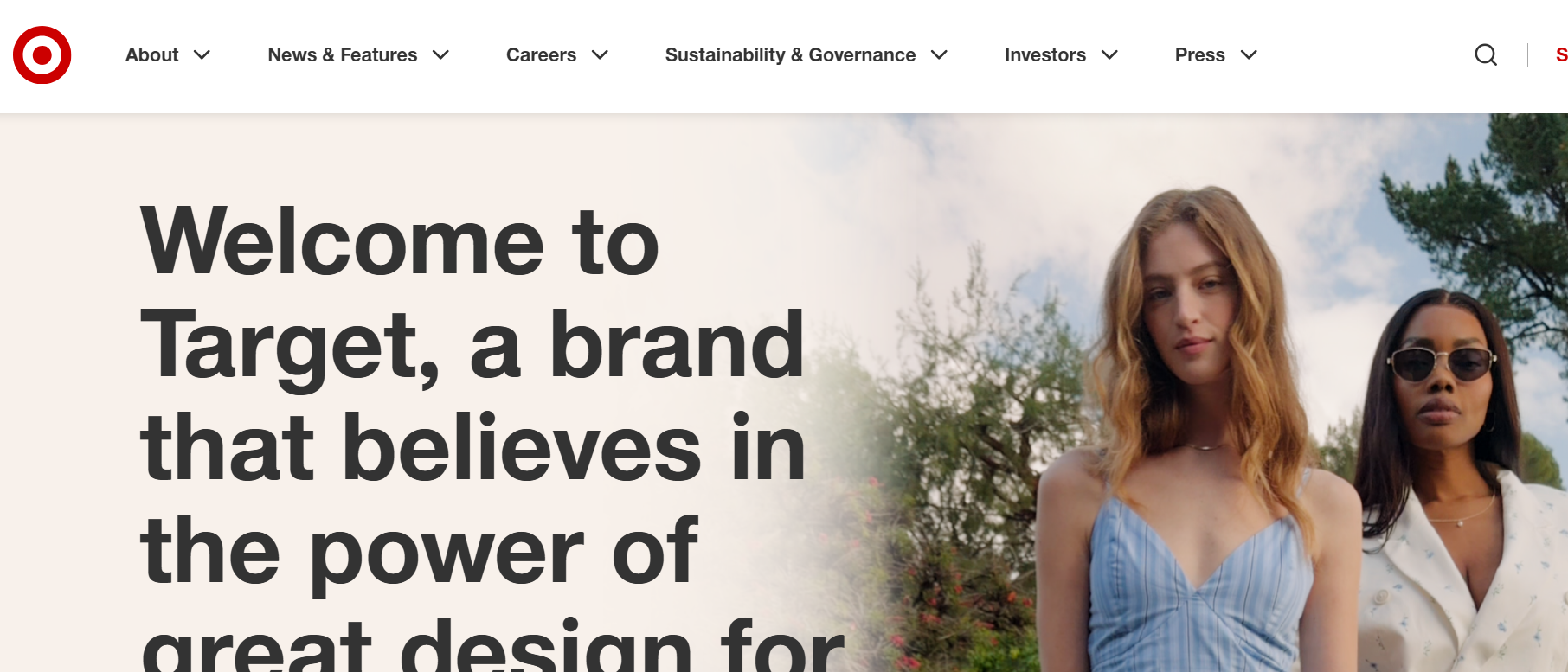
Task: Open the News & Features menu
Action: click(x=343, y=54)
